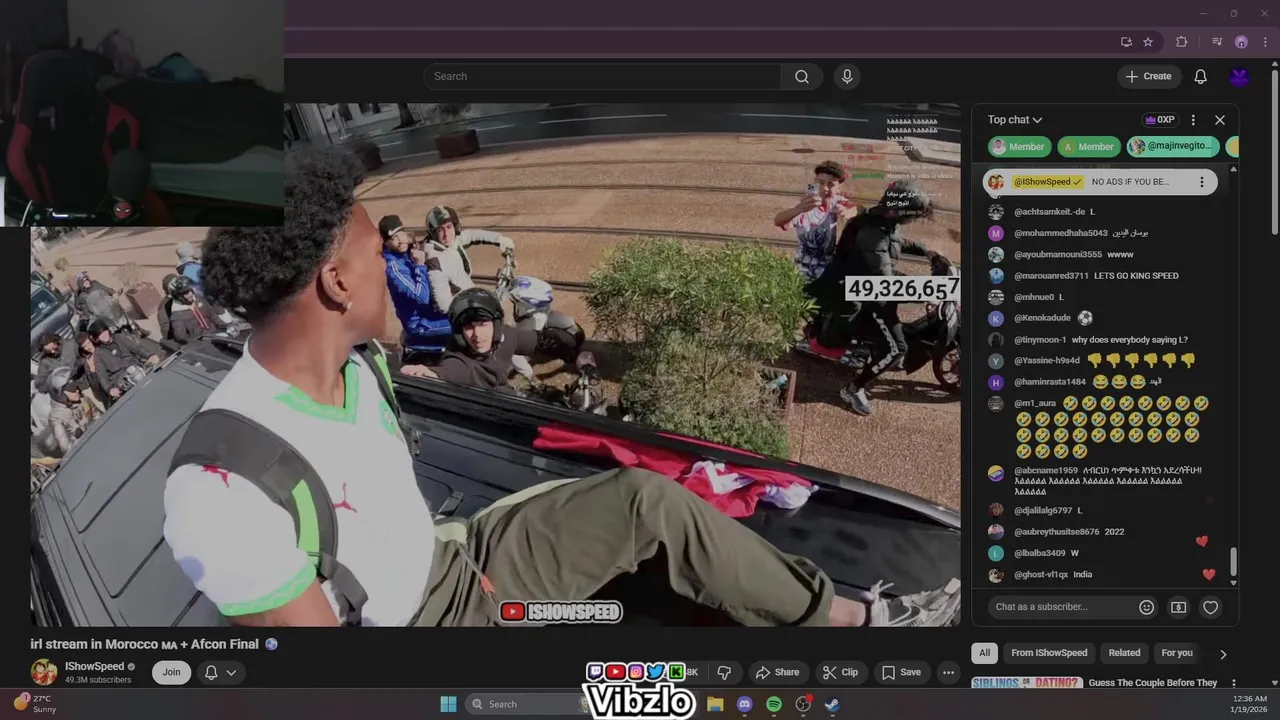
Task: Expand the Top chat dropdown
Action: pyautogui.click(x=1015, y=120)
